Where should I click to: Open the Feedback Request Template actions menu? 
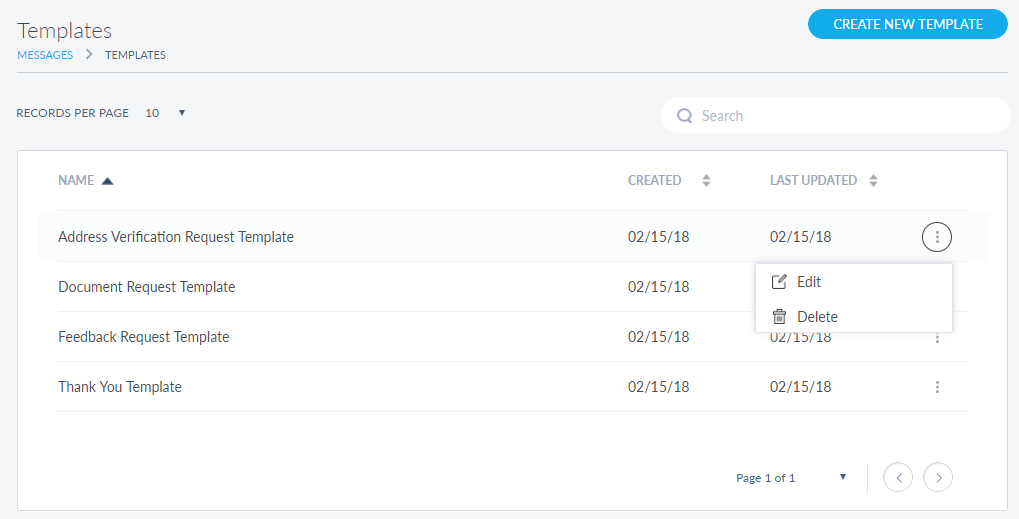pos(937,338)
